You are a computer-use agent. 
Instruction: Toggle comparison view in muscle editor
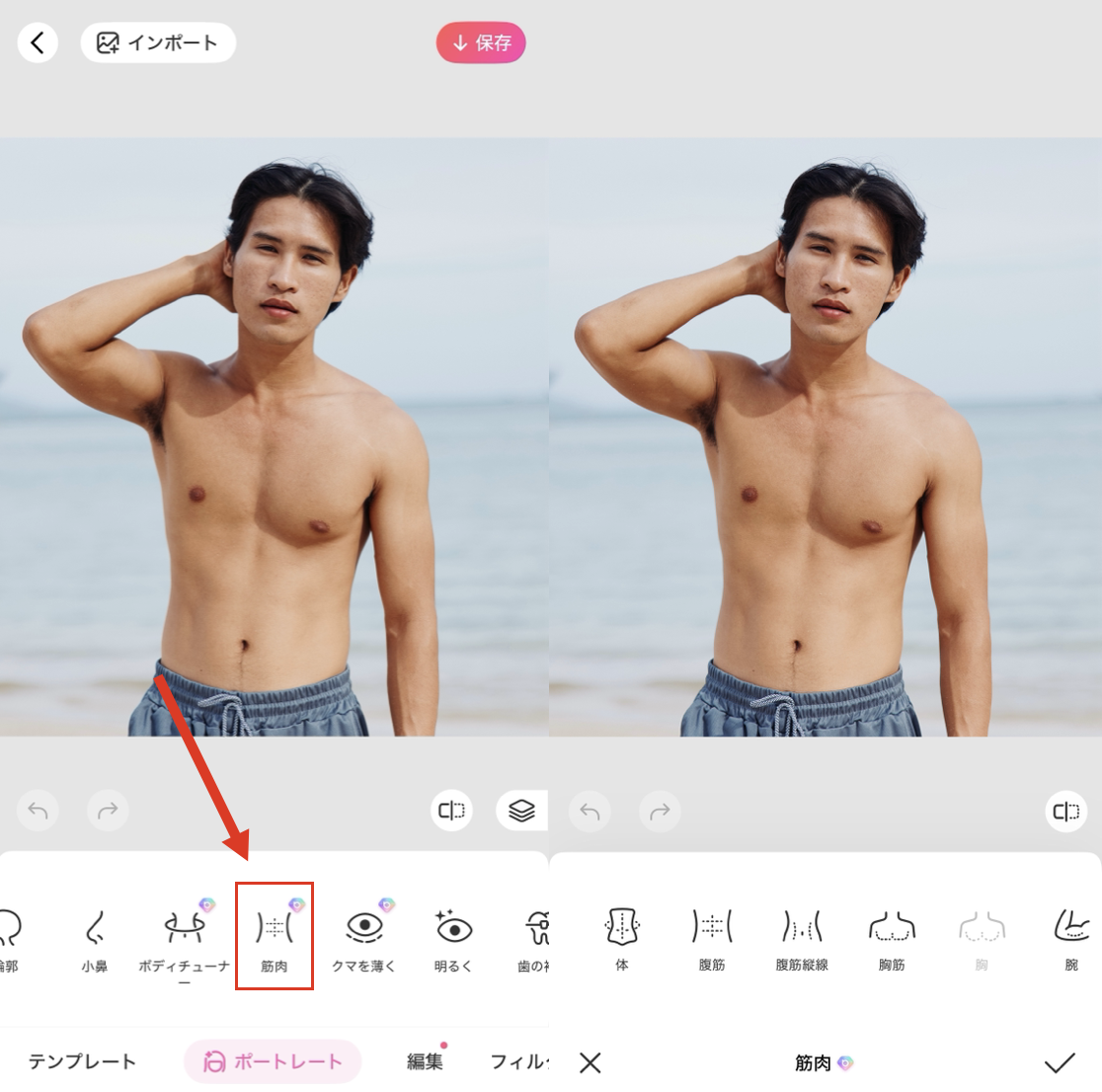[x=1064, y=812]
